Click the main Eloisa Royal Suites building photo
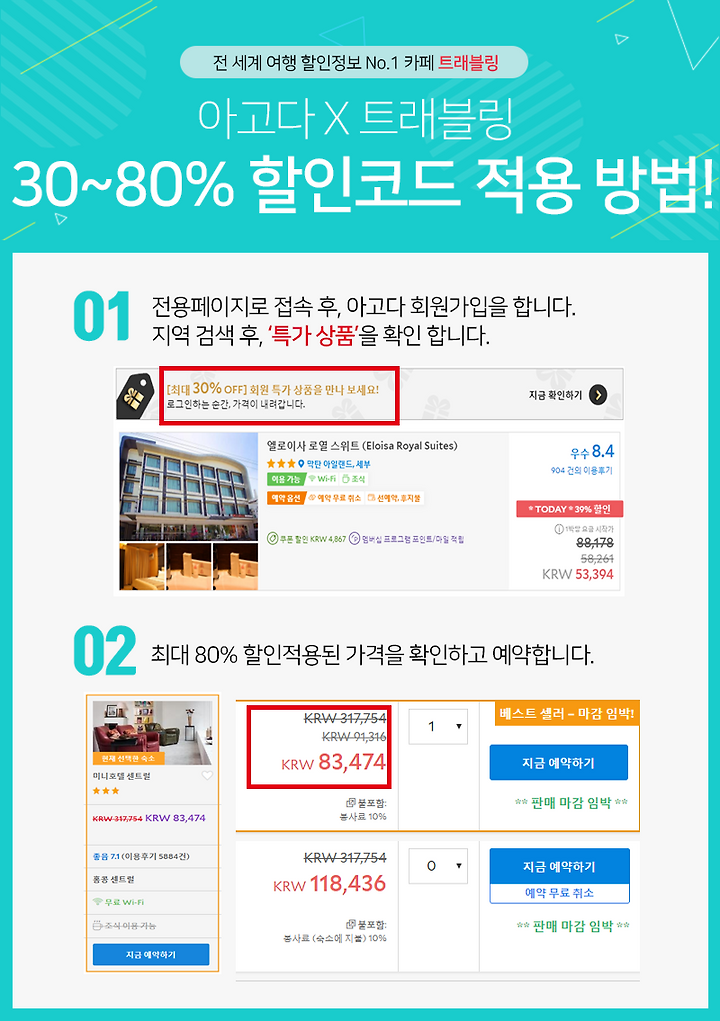 [x=189, y=486]
